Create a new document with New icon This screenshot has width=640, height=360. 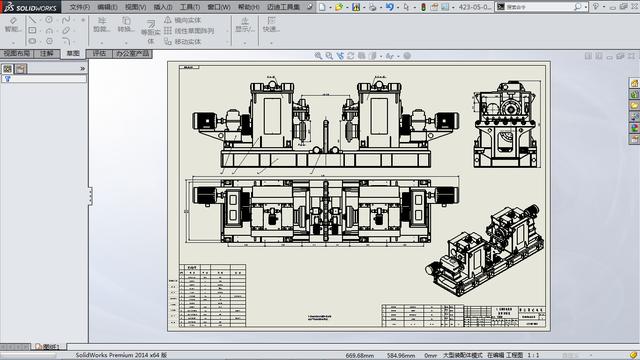click(322, 7)
